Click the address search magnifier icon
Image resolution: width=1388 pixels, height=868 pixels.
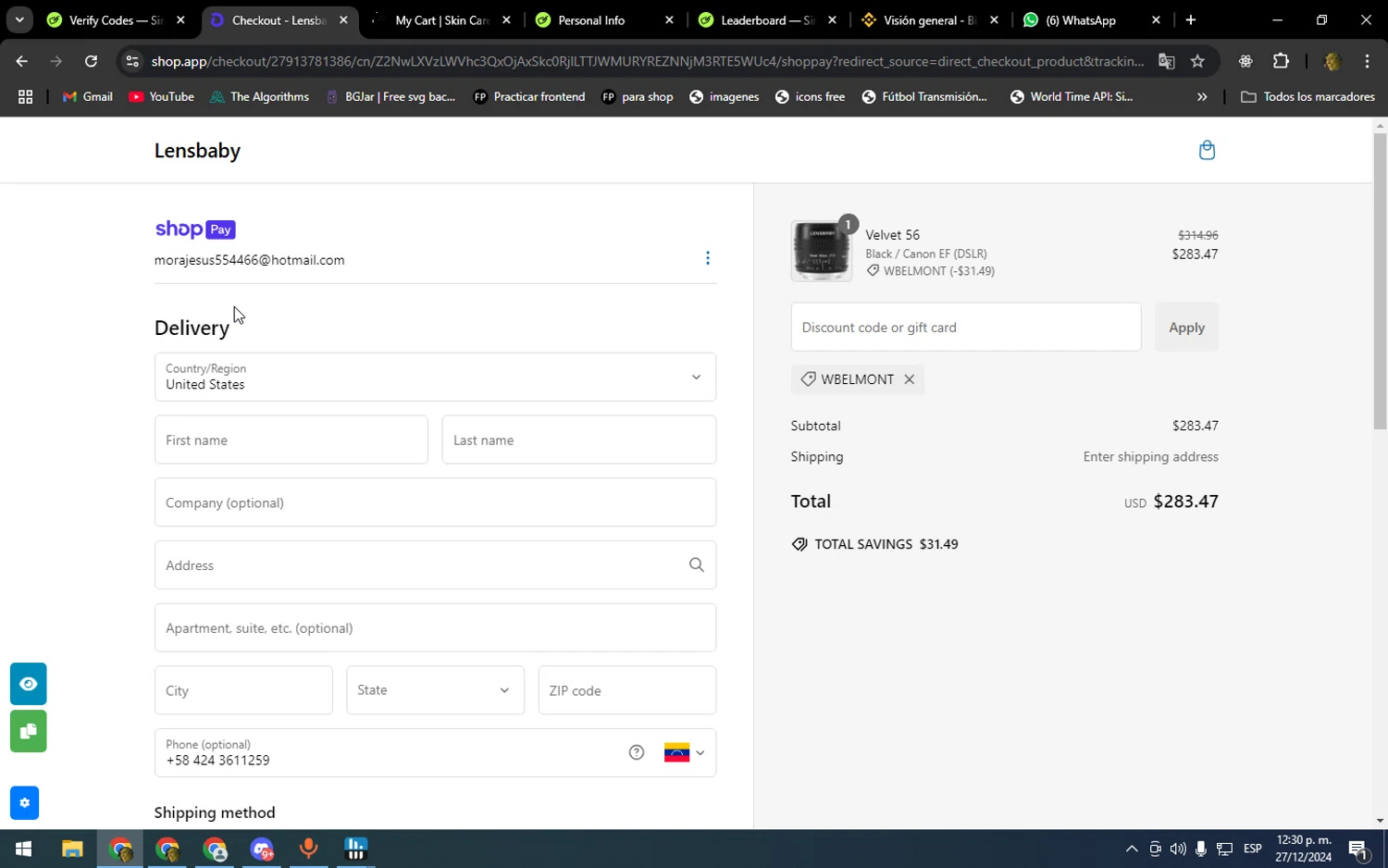(x=697, y=564)
